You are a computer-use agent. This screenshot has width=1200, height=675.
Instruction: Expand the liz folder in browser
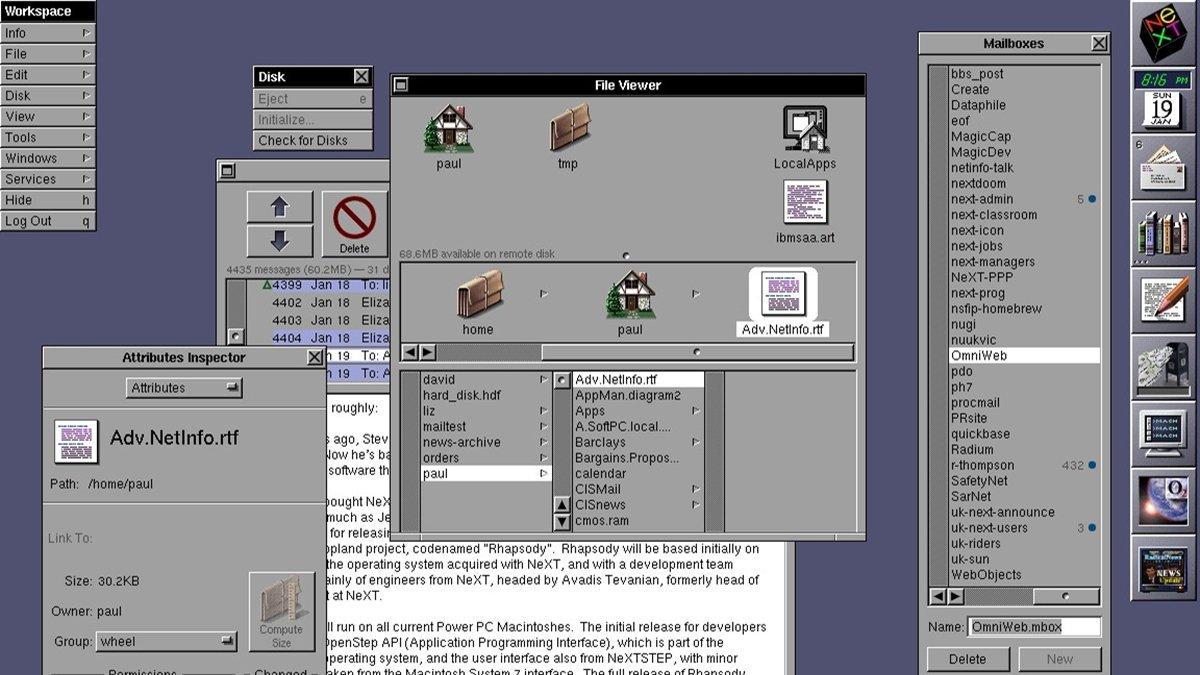coord(544,411)
